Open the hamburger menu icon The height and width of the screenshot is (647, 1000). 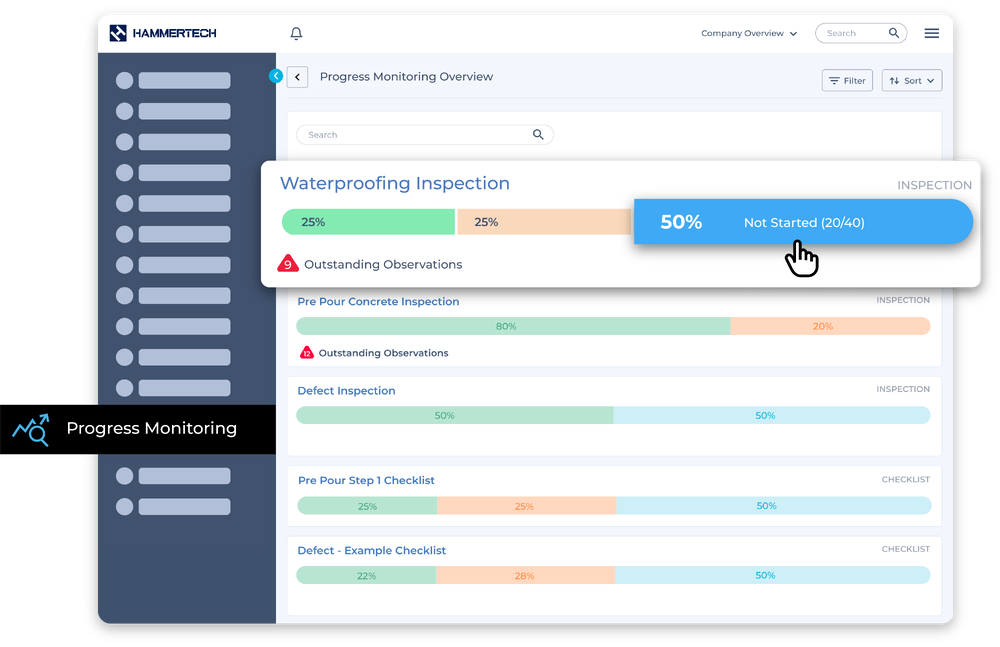(931, 33)
